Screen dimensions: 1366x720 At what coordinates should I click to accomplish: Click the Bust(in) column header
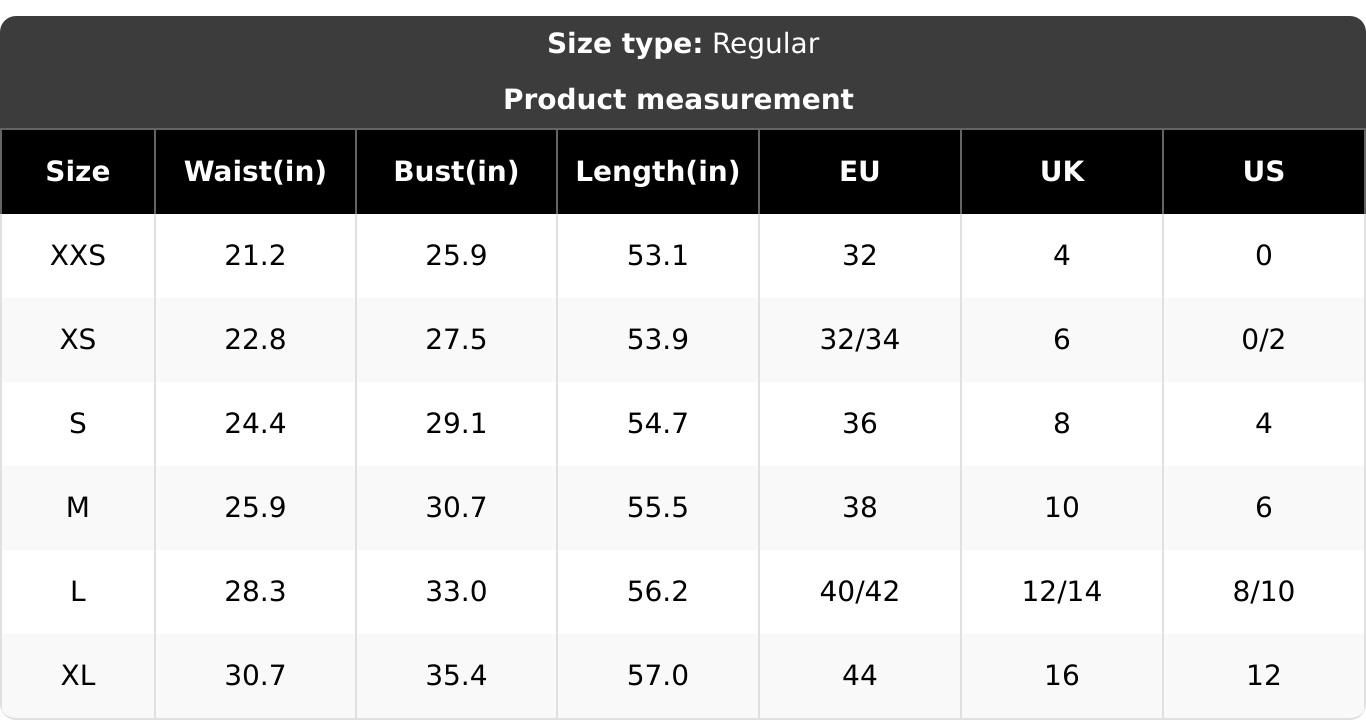coord(456,172)
